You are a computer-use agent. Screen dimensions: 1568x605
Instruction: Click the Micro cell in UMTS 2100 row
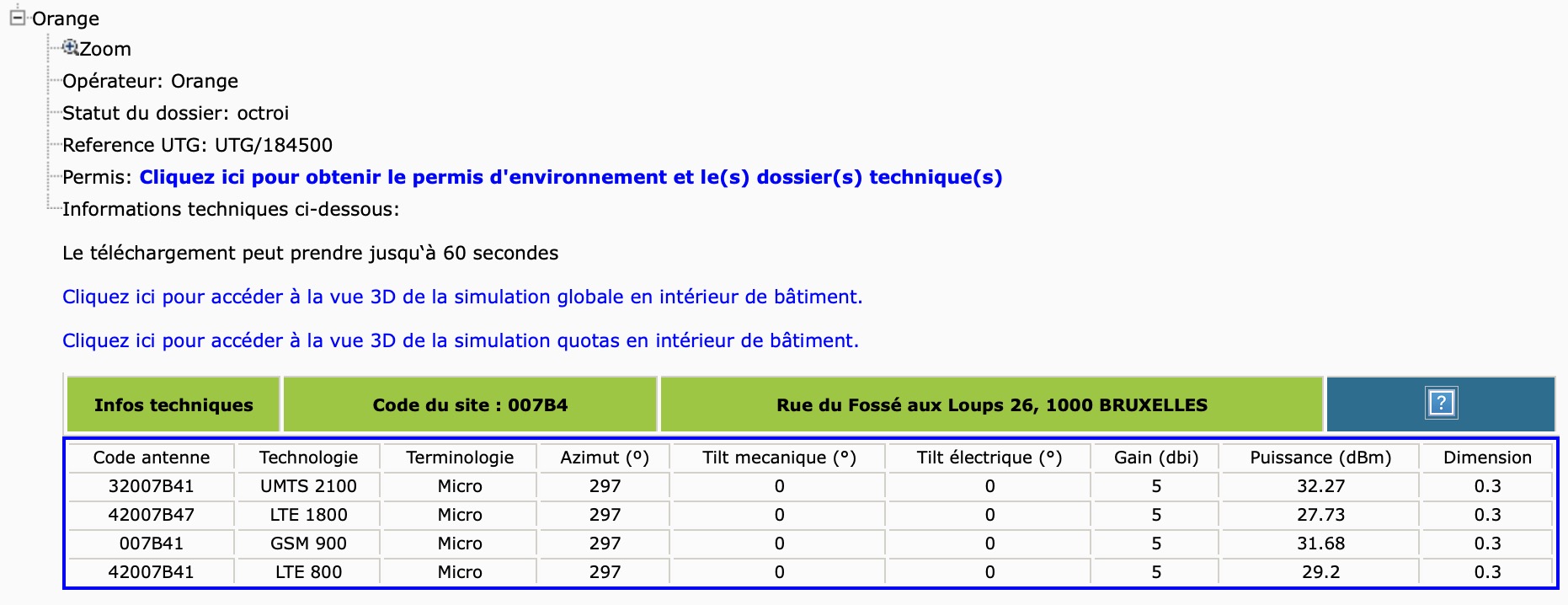point(460,486)
